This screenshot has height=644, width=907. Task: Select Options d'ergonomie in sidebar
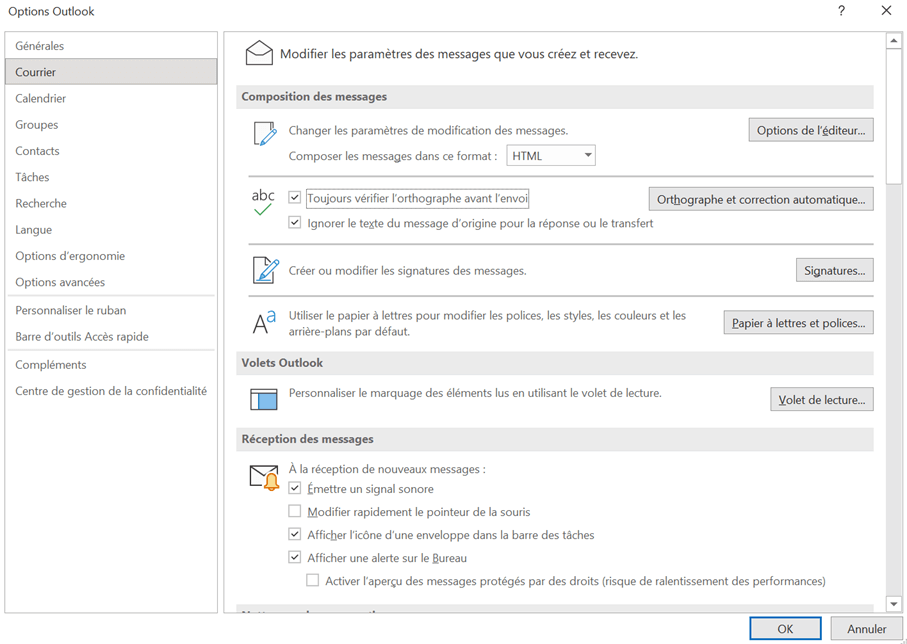(x=111, y=256)
